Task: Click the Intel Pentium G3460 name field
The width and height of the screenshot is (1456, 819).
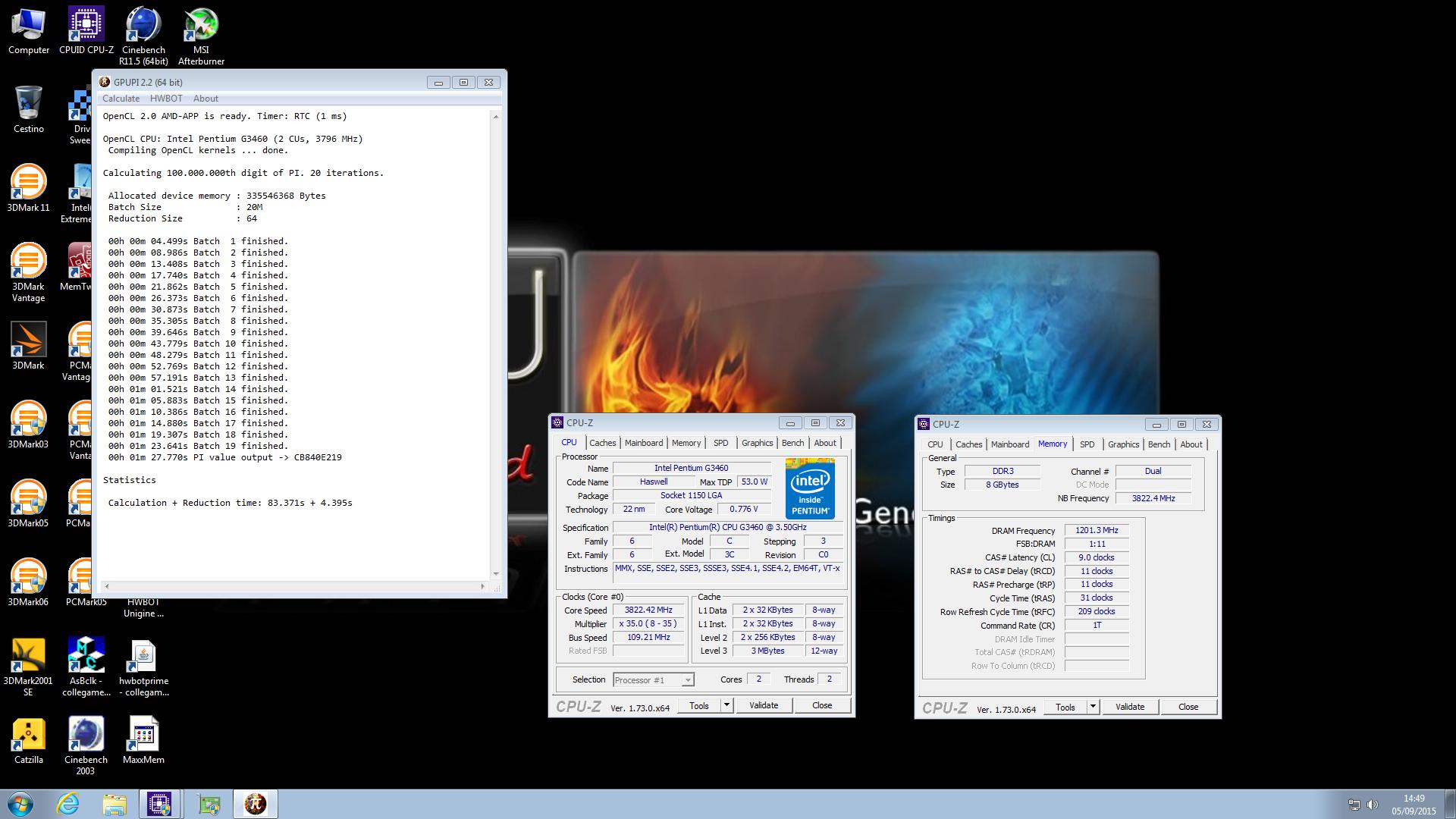Action: (692, 469)
